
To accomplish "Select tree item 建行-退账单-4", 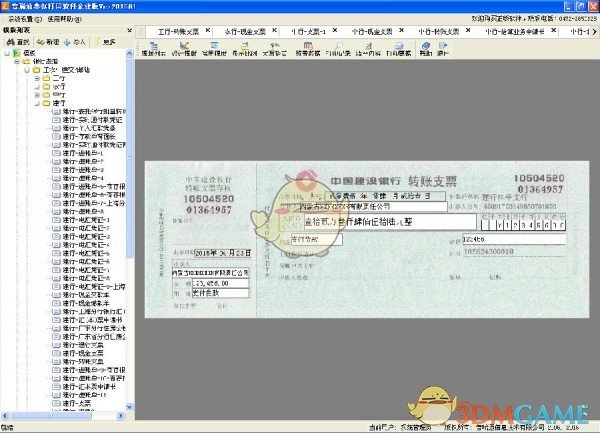I will [x=83, y=178].
